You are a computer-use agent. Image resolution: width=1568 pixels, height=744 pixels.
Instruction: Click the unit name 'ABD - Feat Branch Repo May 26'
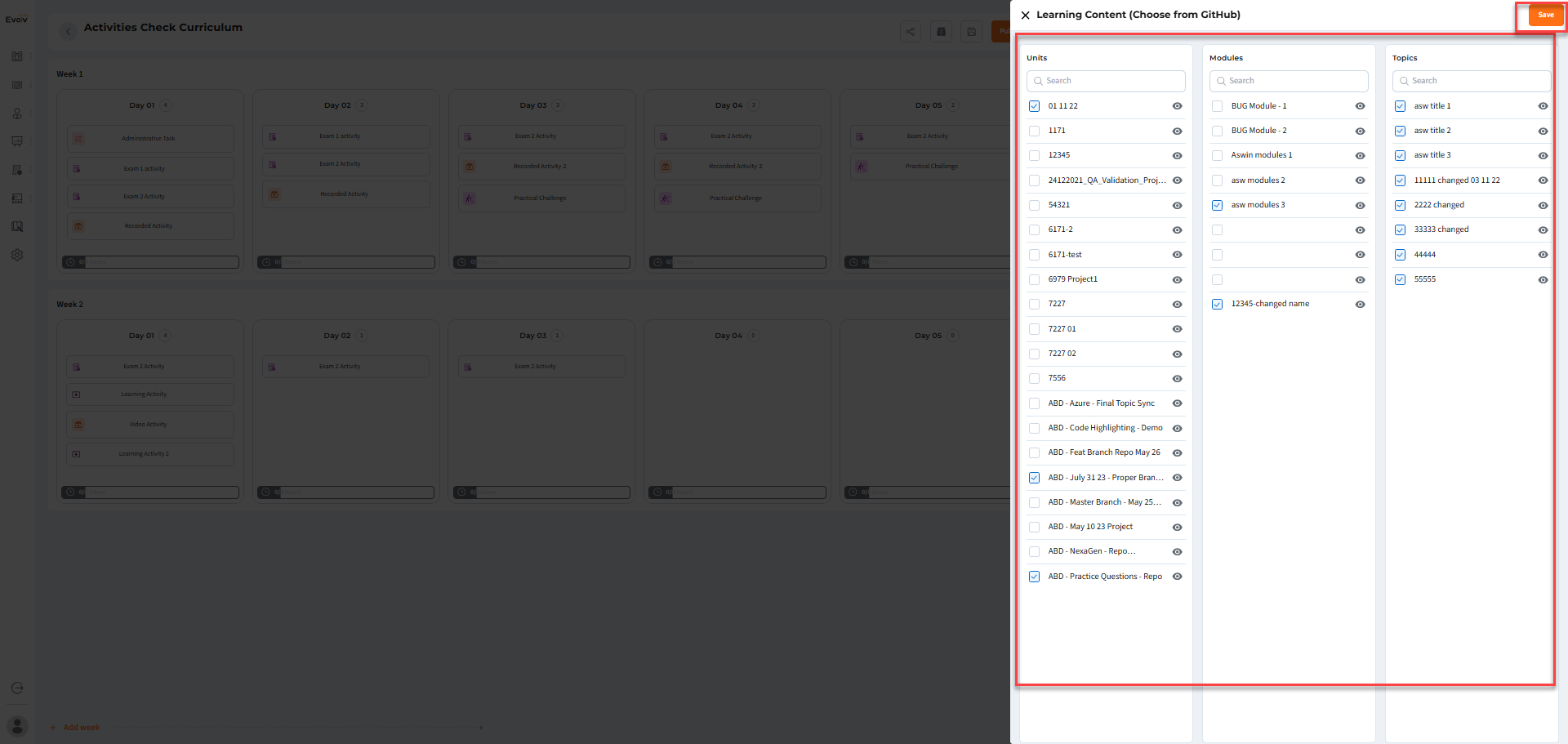click(1104, 452)
